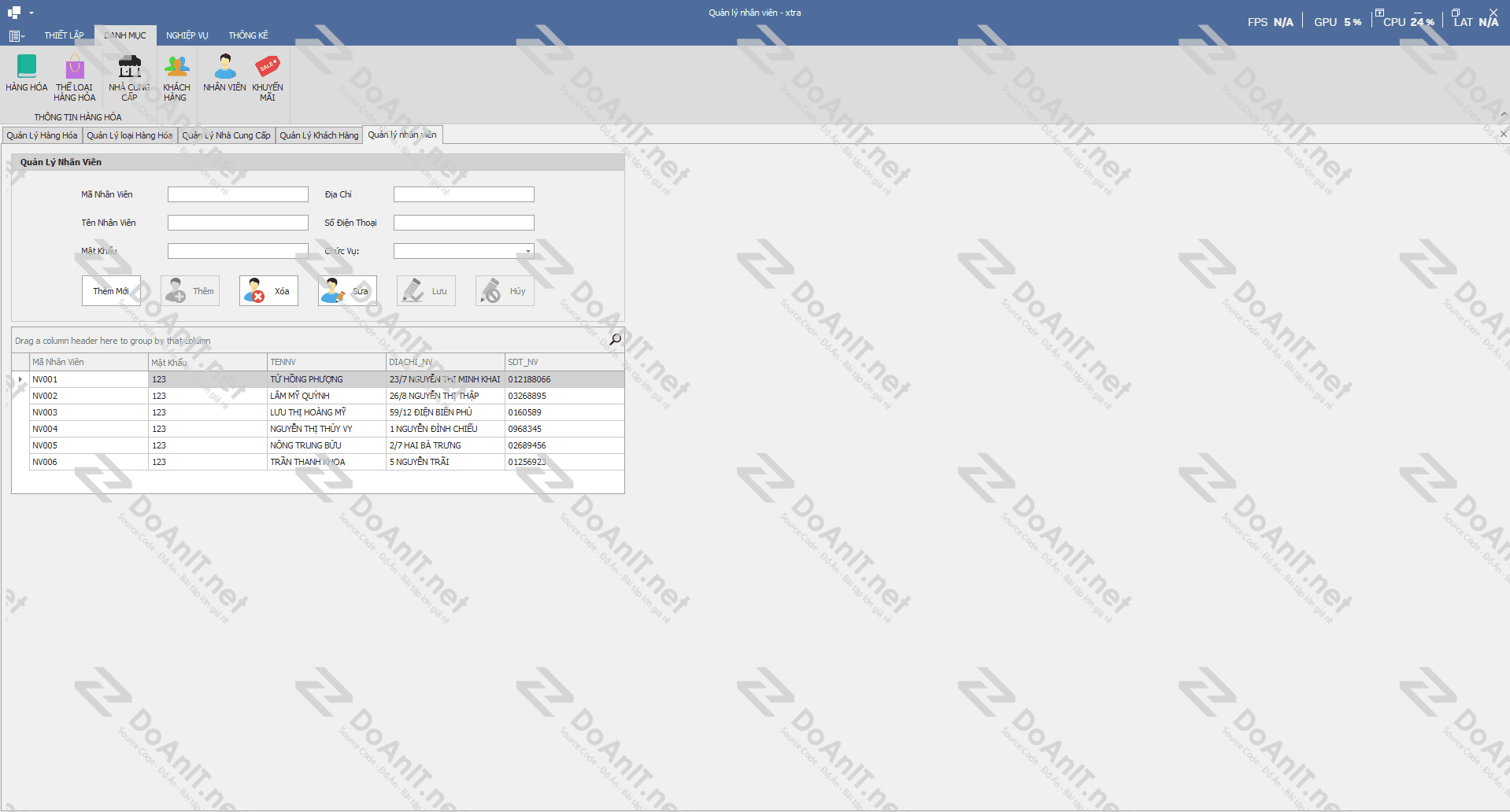Click phone cell 012188066

(x=564, y=379)
